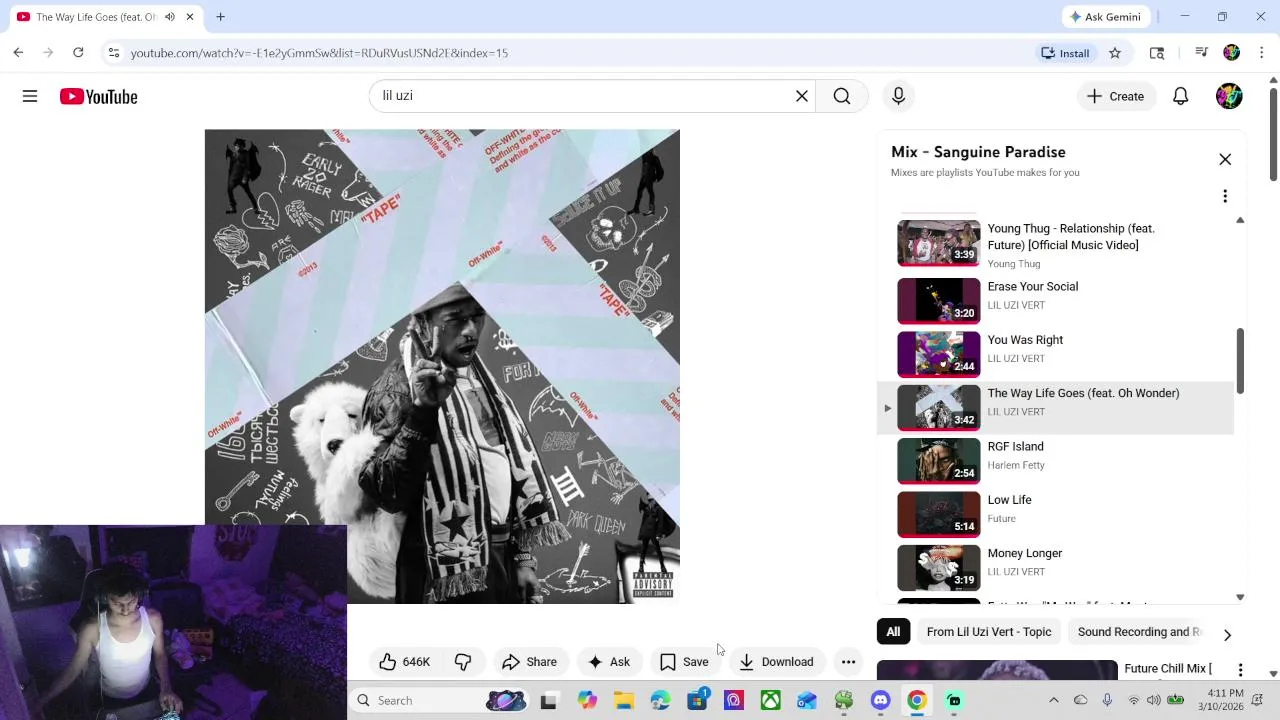Play You Was Right from playlist
Viewport: 1280px width, 720px height.
pyautogui.click(x=1056, y=353)
